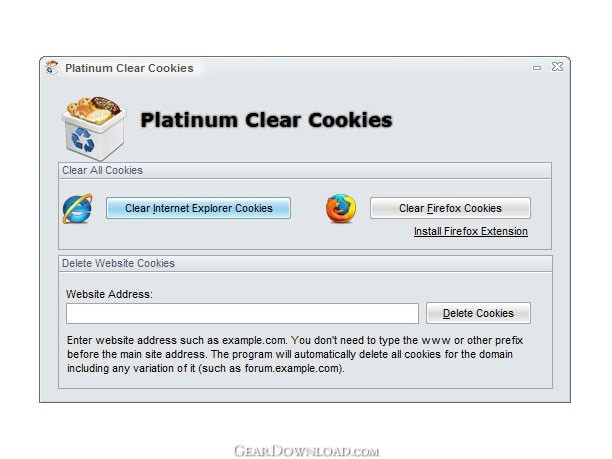Clear Firefox cookies
612x459 pixels.
450,208
